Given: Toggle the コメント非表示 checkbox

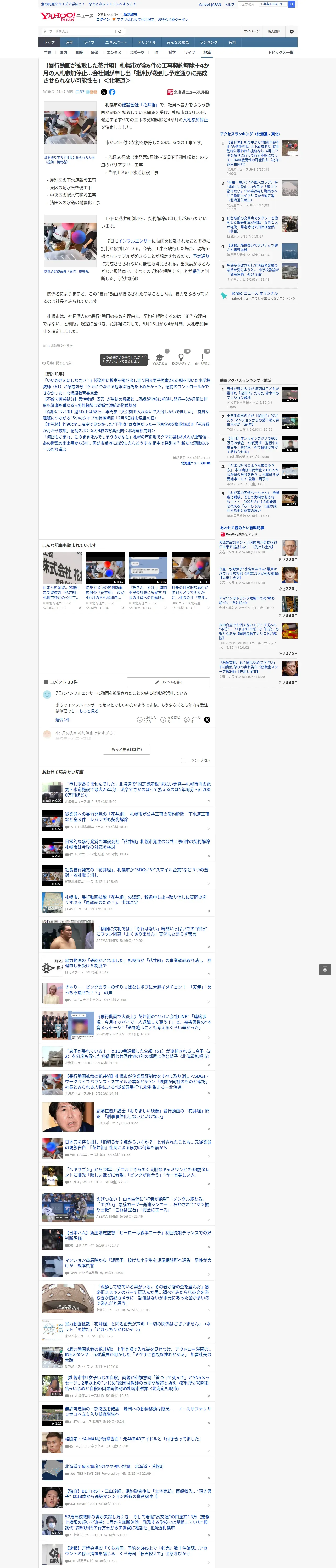Looking at the screenshot, I should tap(183, 760).
